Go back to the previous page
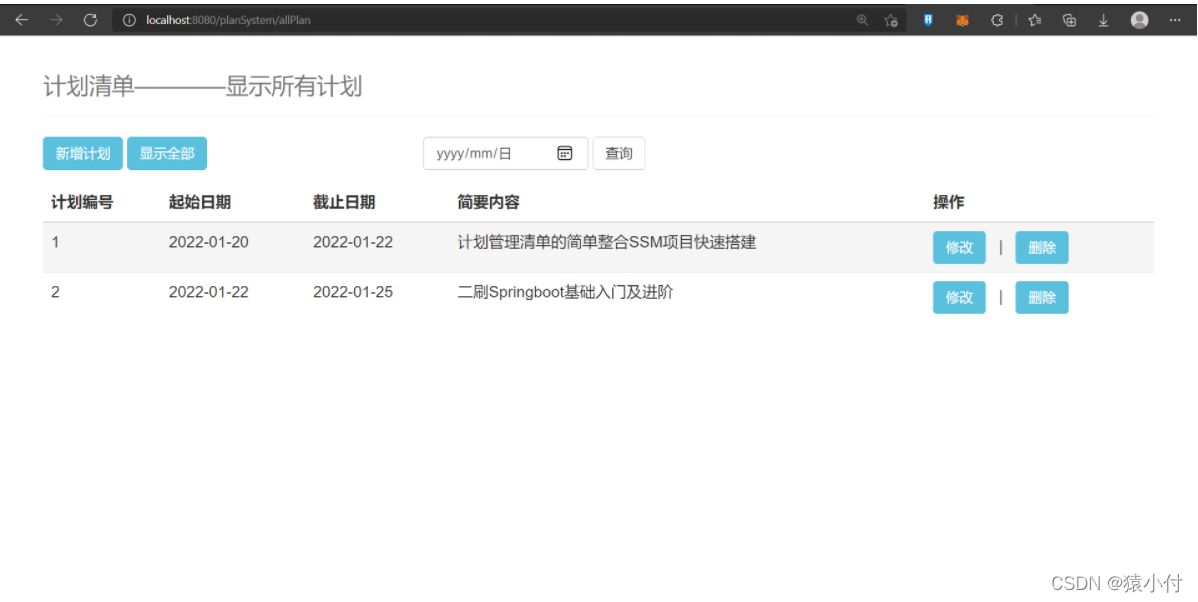 [21, 21]
